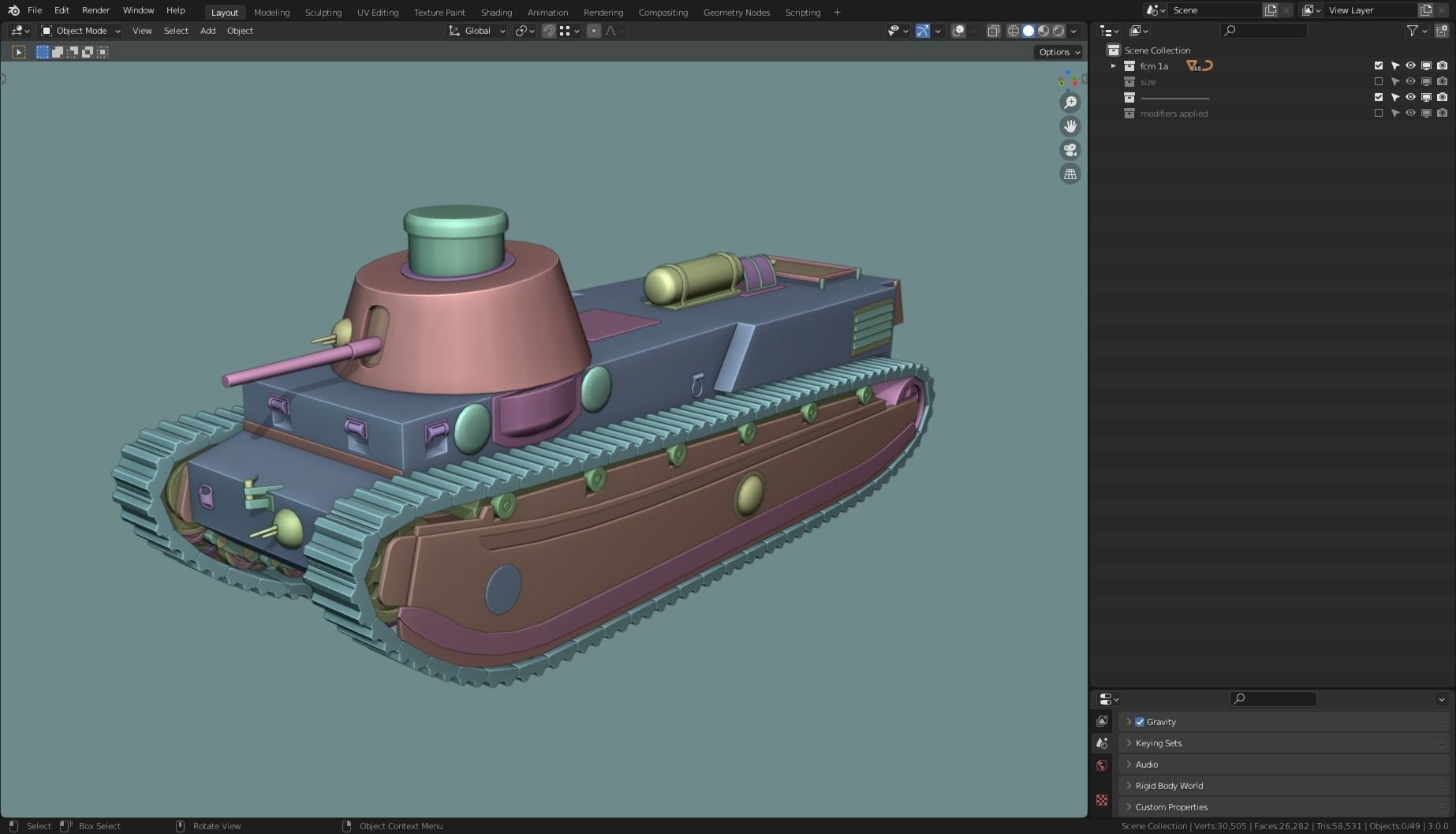Hide fcm 1a collection with eye icon
This screenshot has width=1456, height=834.
1410,66
